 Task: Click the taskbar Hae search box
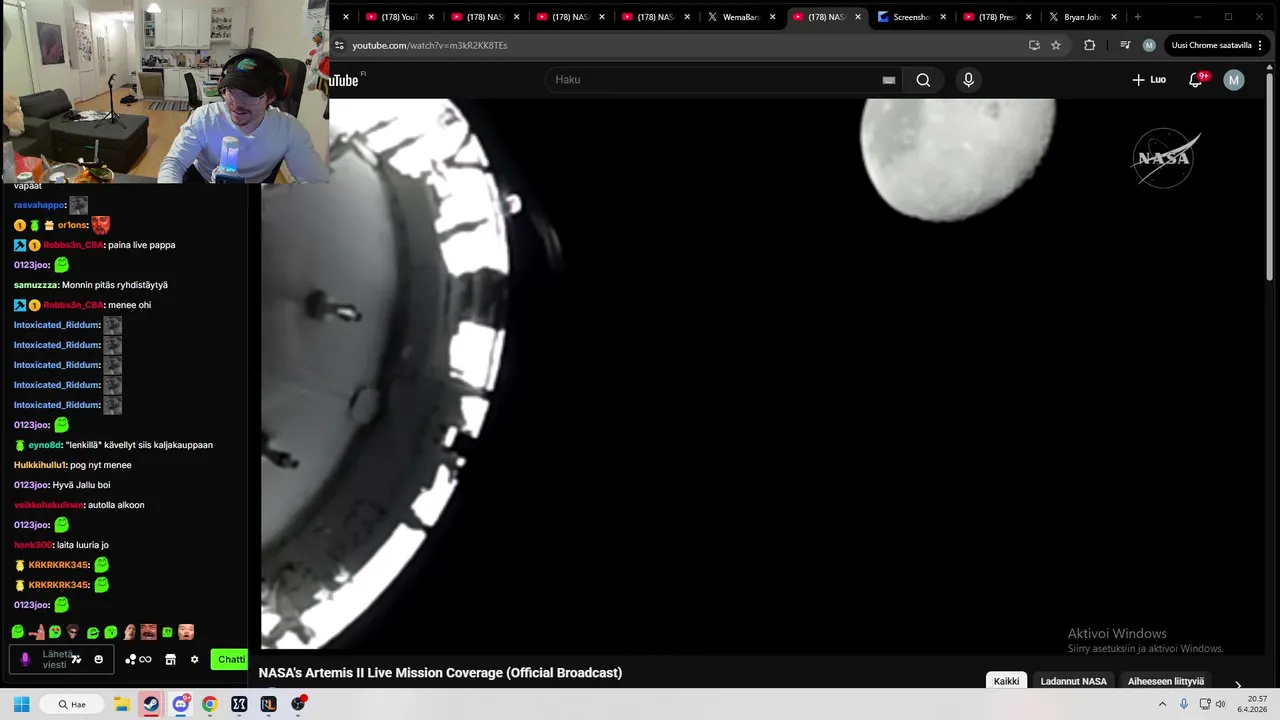click(72, 704)
